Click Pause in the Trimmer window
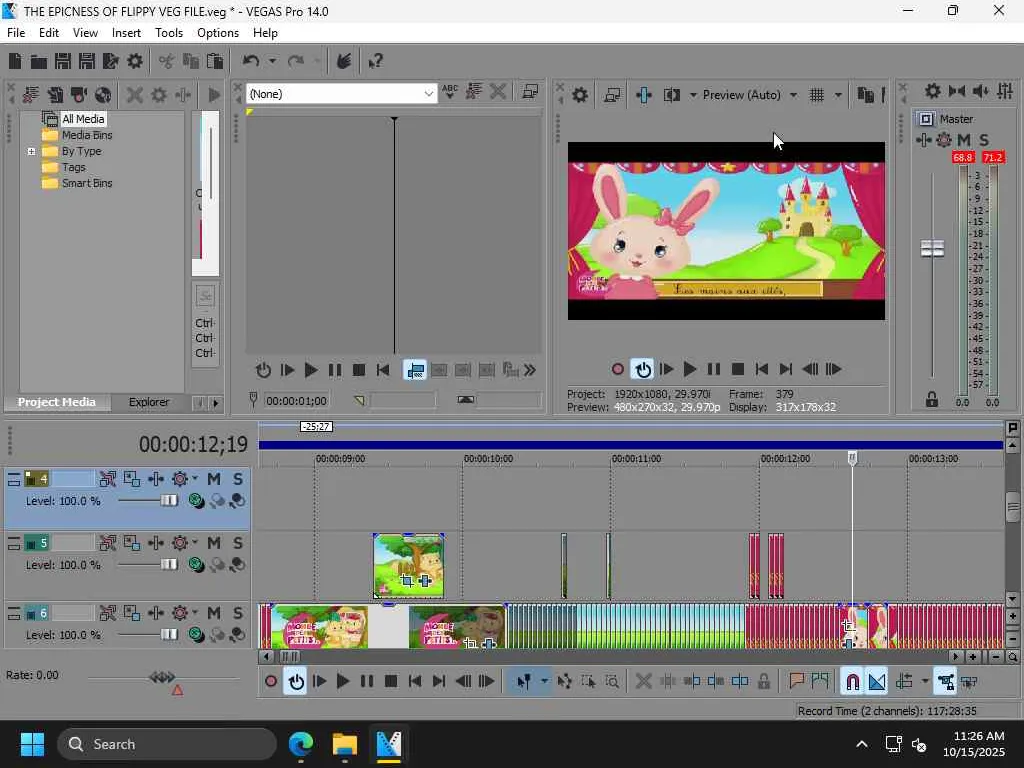 (x=334, y=370)
